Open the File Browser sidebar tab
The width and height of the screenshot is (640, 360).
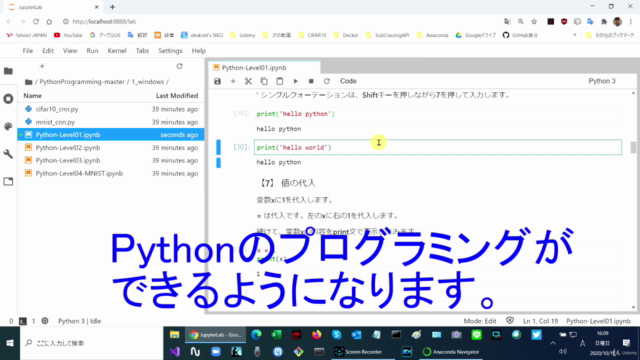[x=8, y=71]
